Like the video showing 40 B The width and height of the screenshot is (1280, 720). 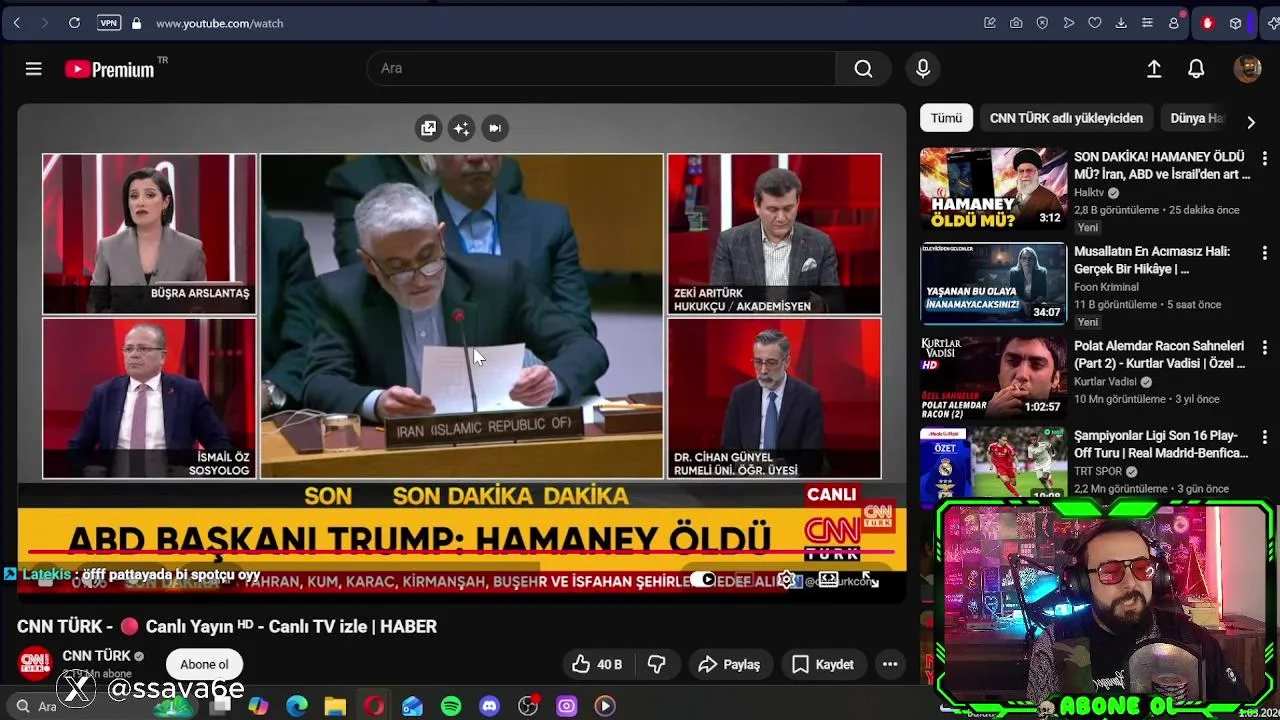coord(597,664)
